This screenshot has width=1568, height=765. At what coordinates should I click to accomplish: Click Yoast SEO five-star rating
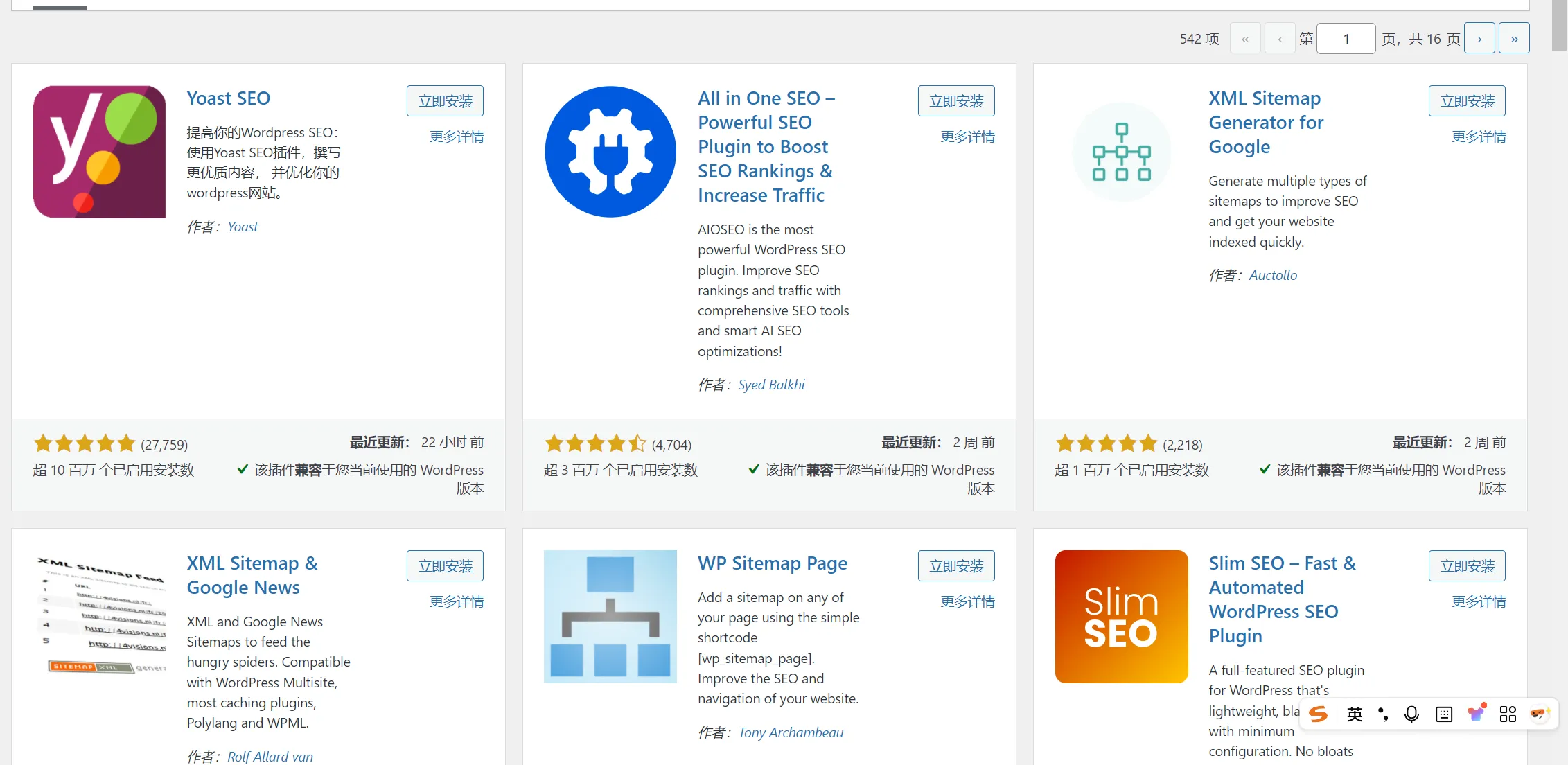(85, 443)
